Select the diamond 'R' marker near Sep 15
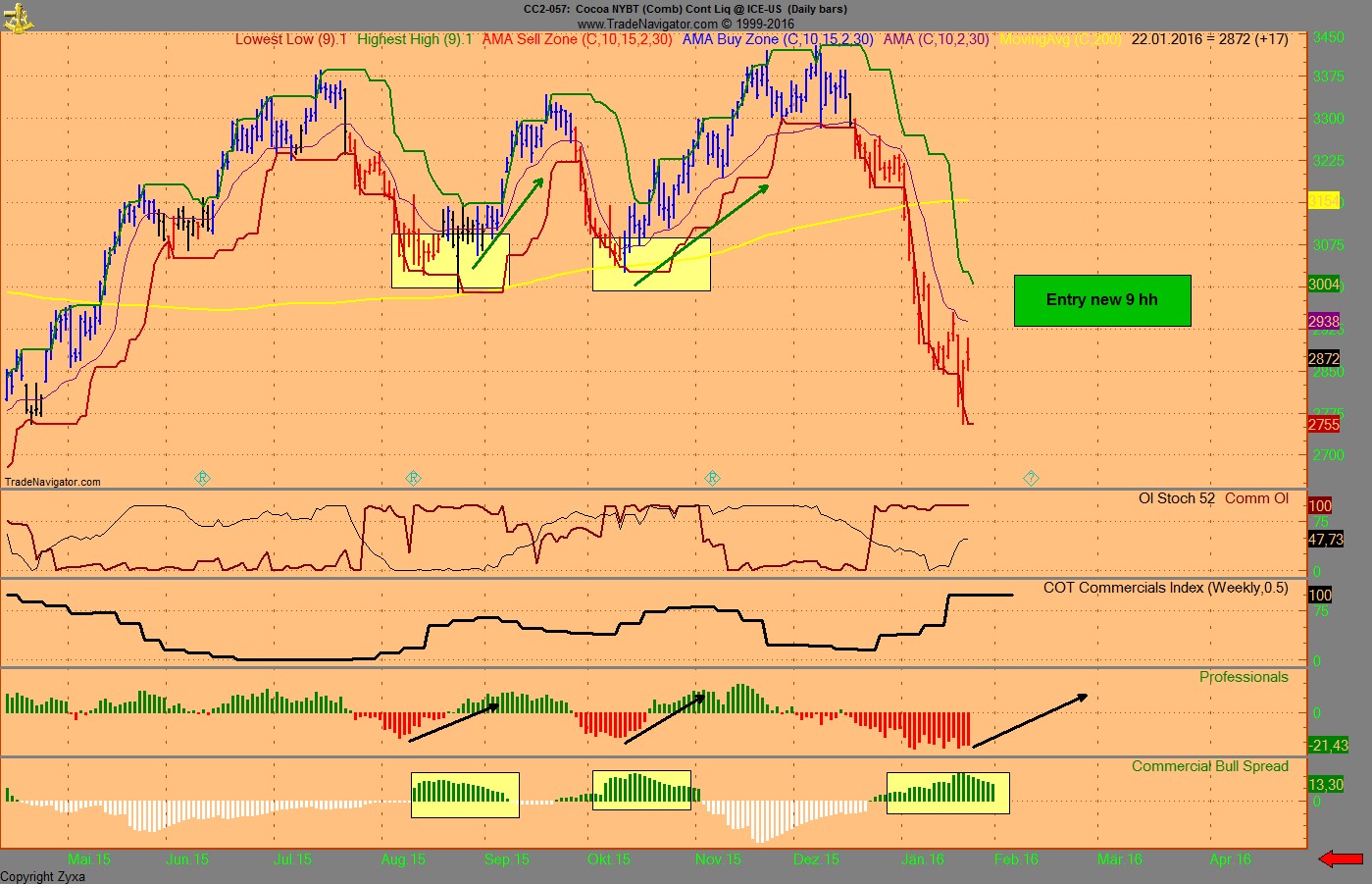 click(413, 479)
